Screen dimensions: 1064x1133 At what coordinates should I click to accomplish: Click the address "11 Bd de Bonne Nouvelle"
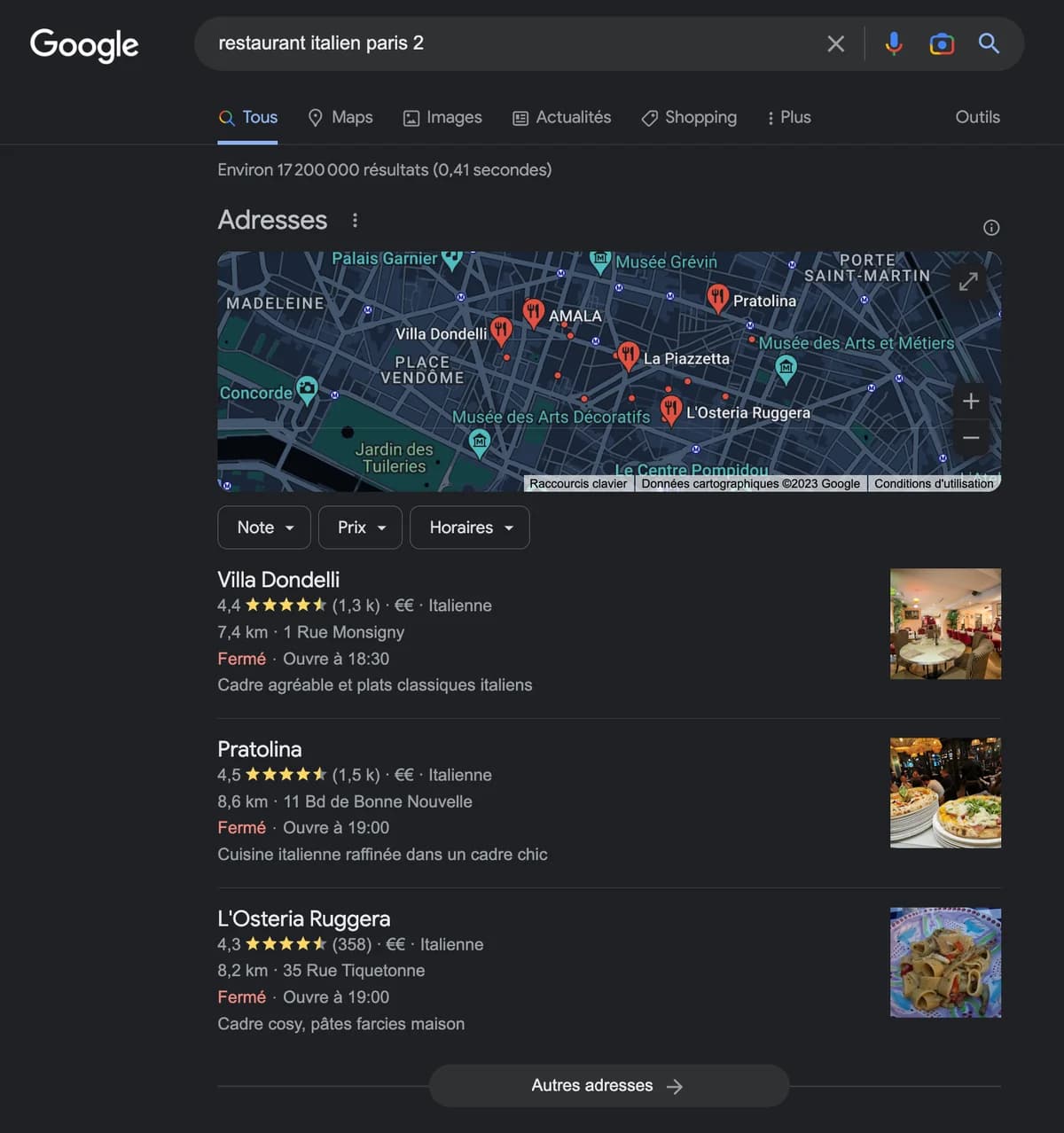pyautogui.click(x=378, y=801)
